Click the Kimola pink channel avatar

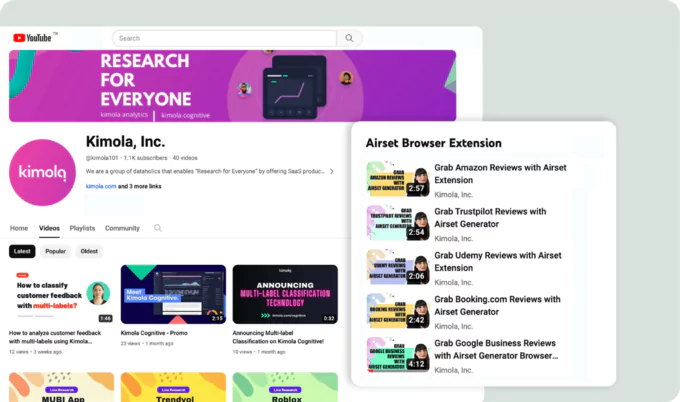[42, 173]
